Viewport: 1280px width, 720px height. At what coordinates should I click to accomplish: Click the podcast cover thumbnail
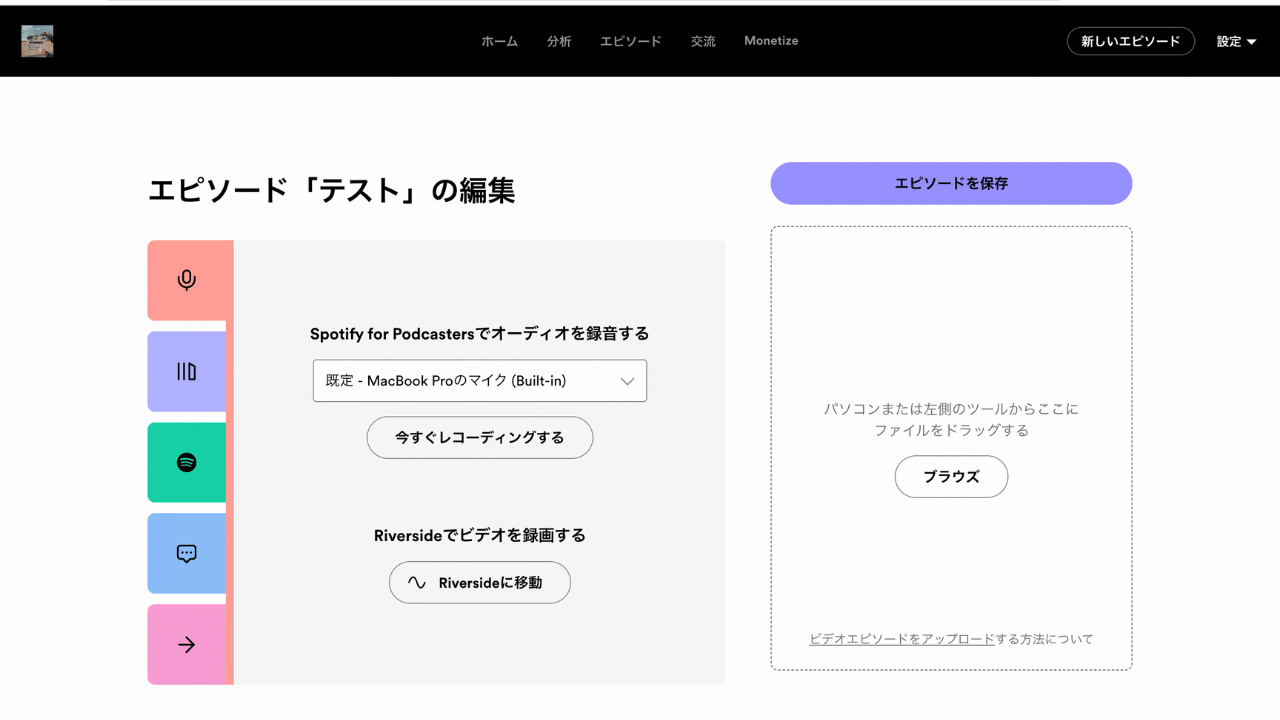(37, 41)
